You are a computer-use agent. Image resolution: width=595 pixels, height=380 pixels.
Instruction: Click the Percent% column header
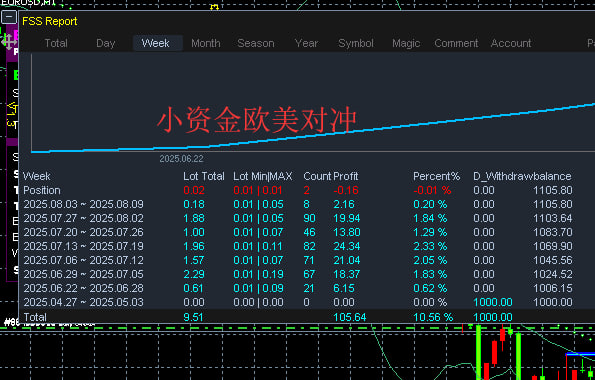(x=436, y=177)
